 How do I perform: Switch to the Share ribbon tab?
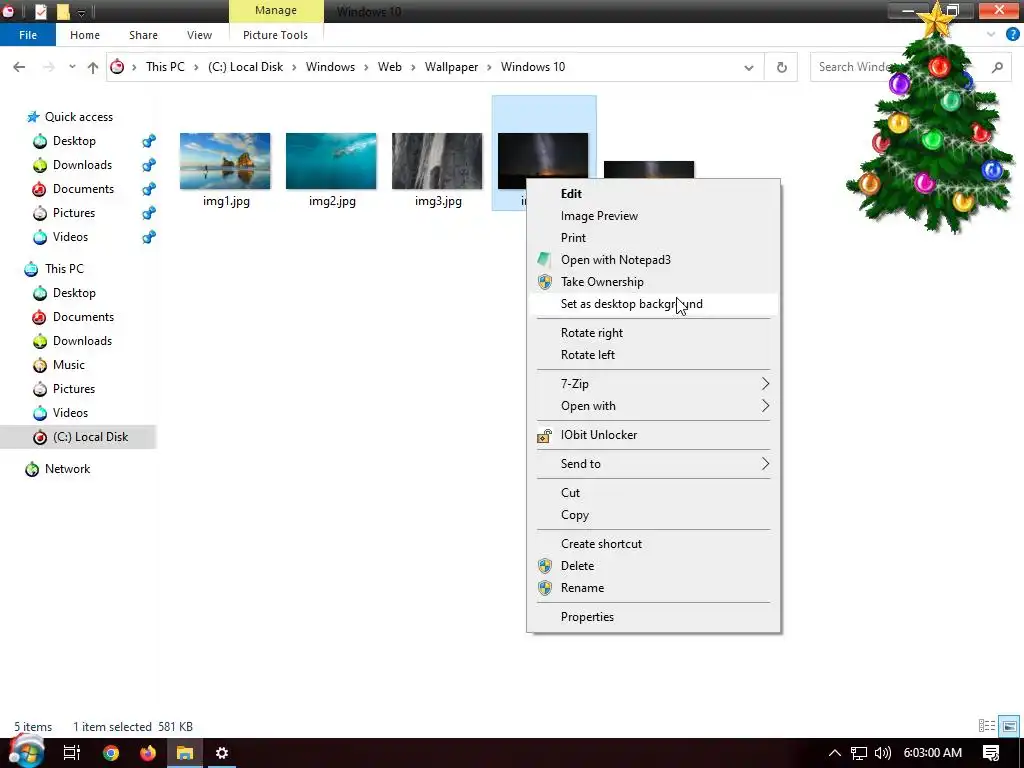143,35
